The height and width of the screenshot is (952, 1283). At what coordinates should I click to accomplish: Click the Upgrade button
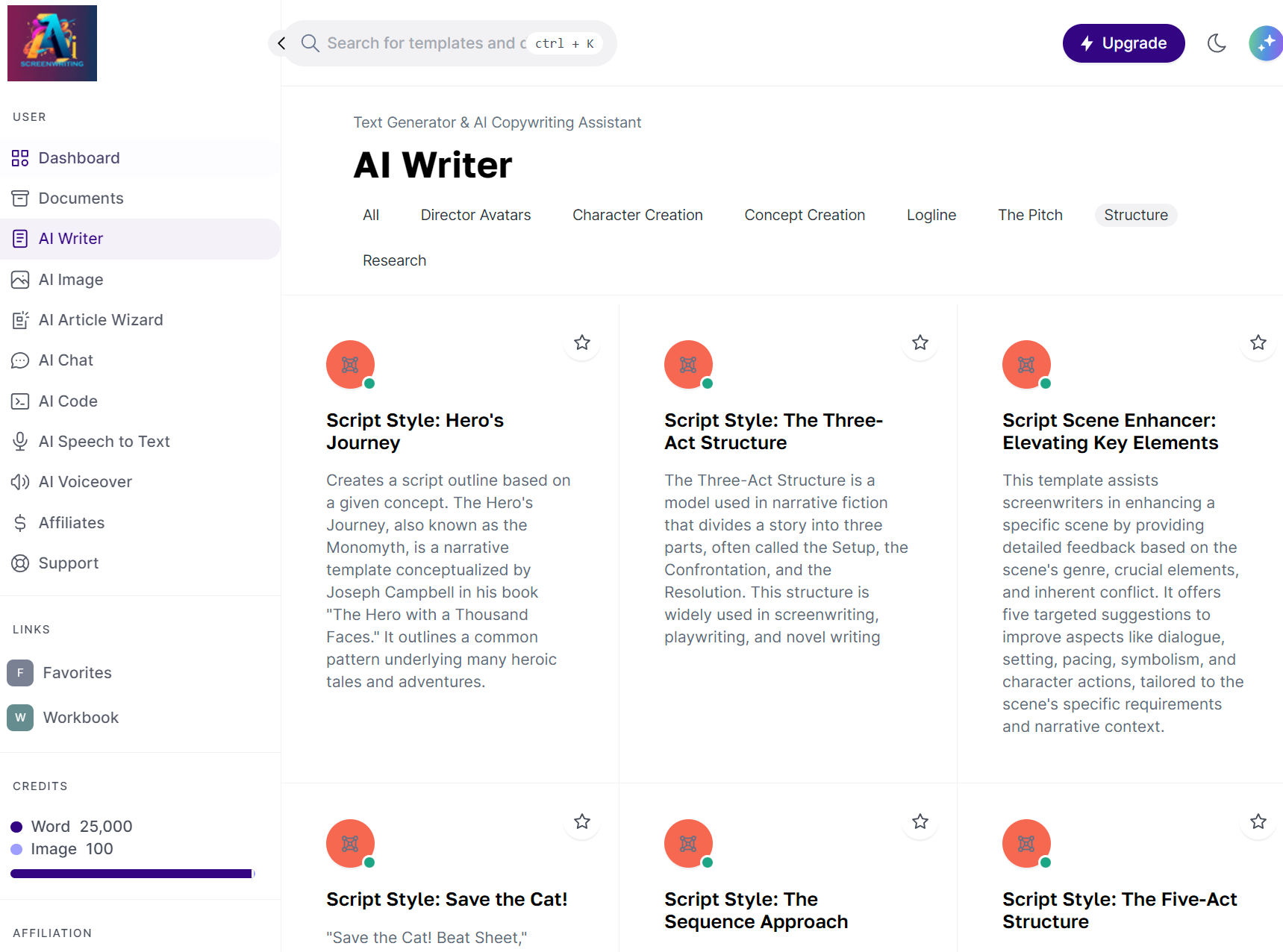[x=1123, y=43]
